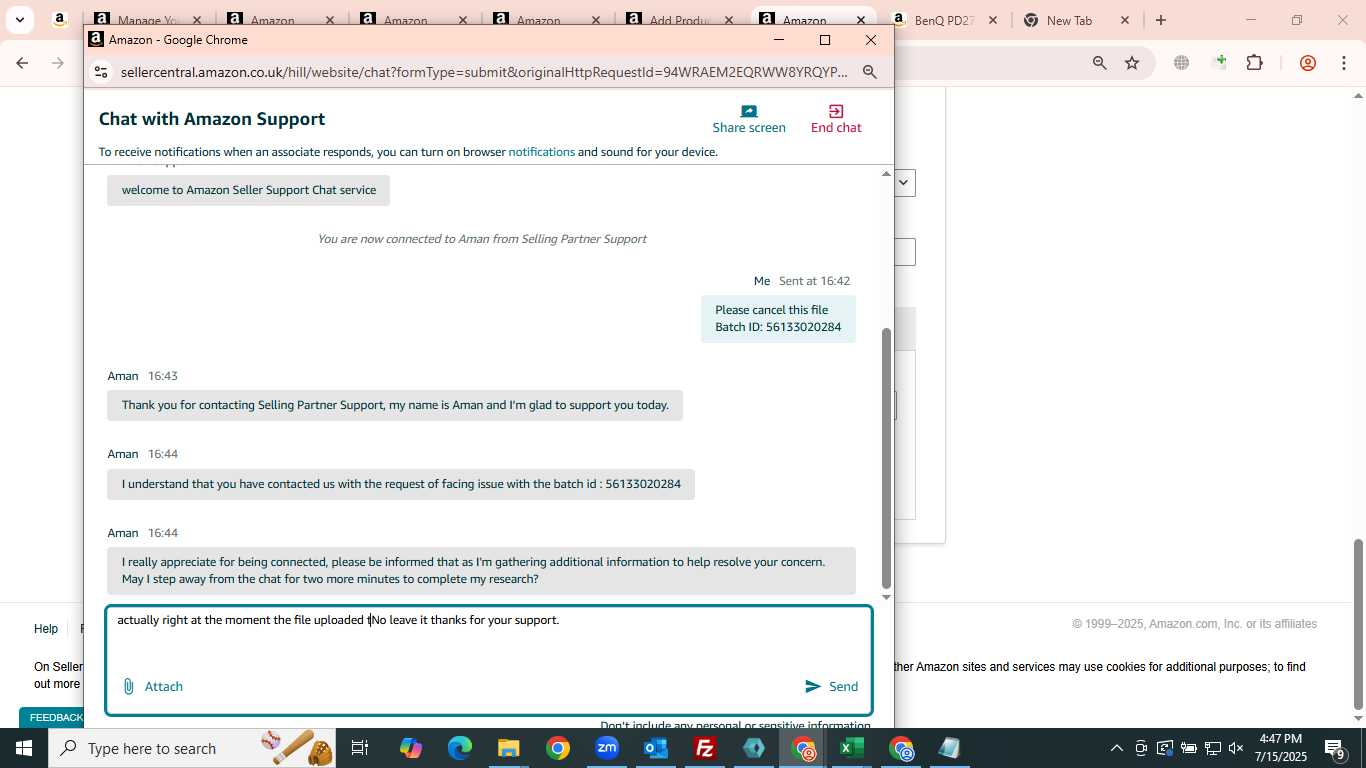1366x768 pixels.
Task: Click the main page vertical scrollbar
Action: pos(1358,623)
